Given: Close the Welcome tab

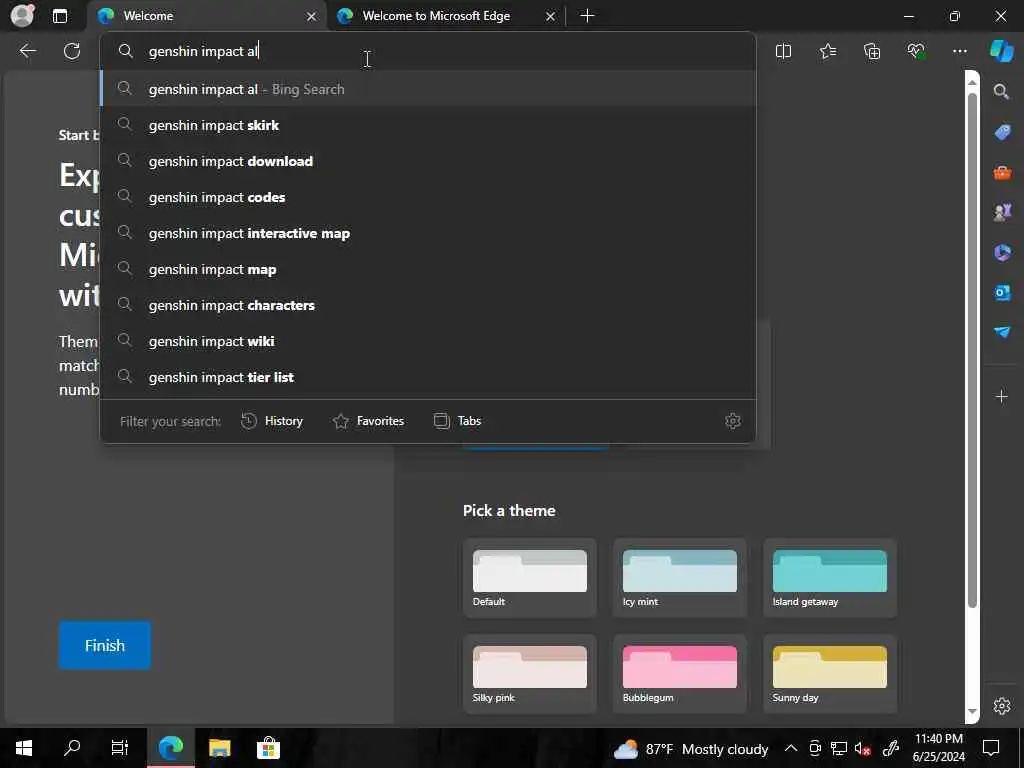Looking at the screenshot, I should point(312,16).
